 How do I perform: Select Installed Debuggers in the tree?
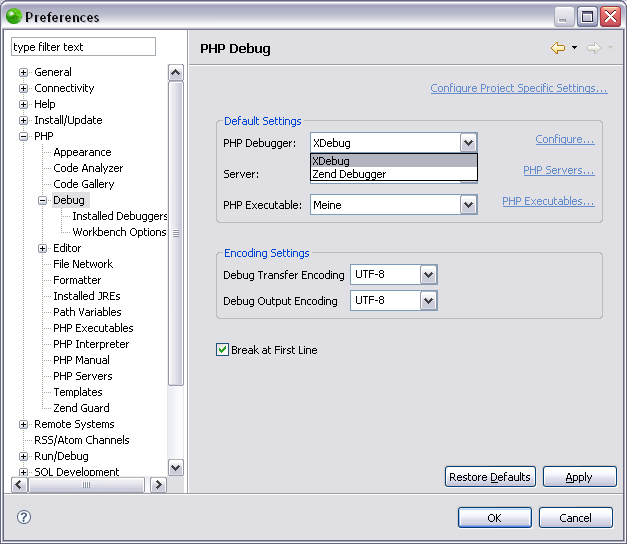[120, 216]
